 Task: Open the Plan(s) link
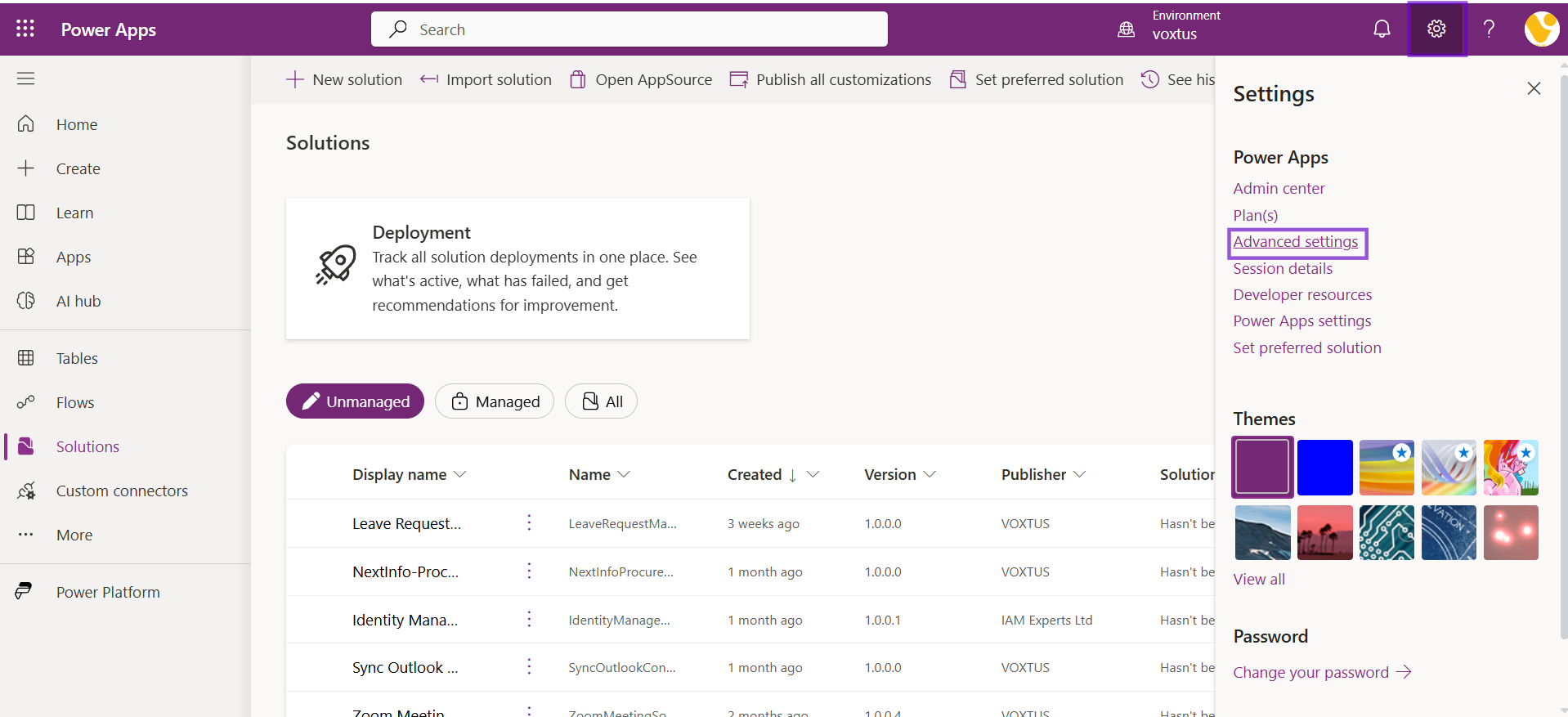1256,215
